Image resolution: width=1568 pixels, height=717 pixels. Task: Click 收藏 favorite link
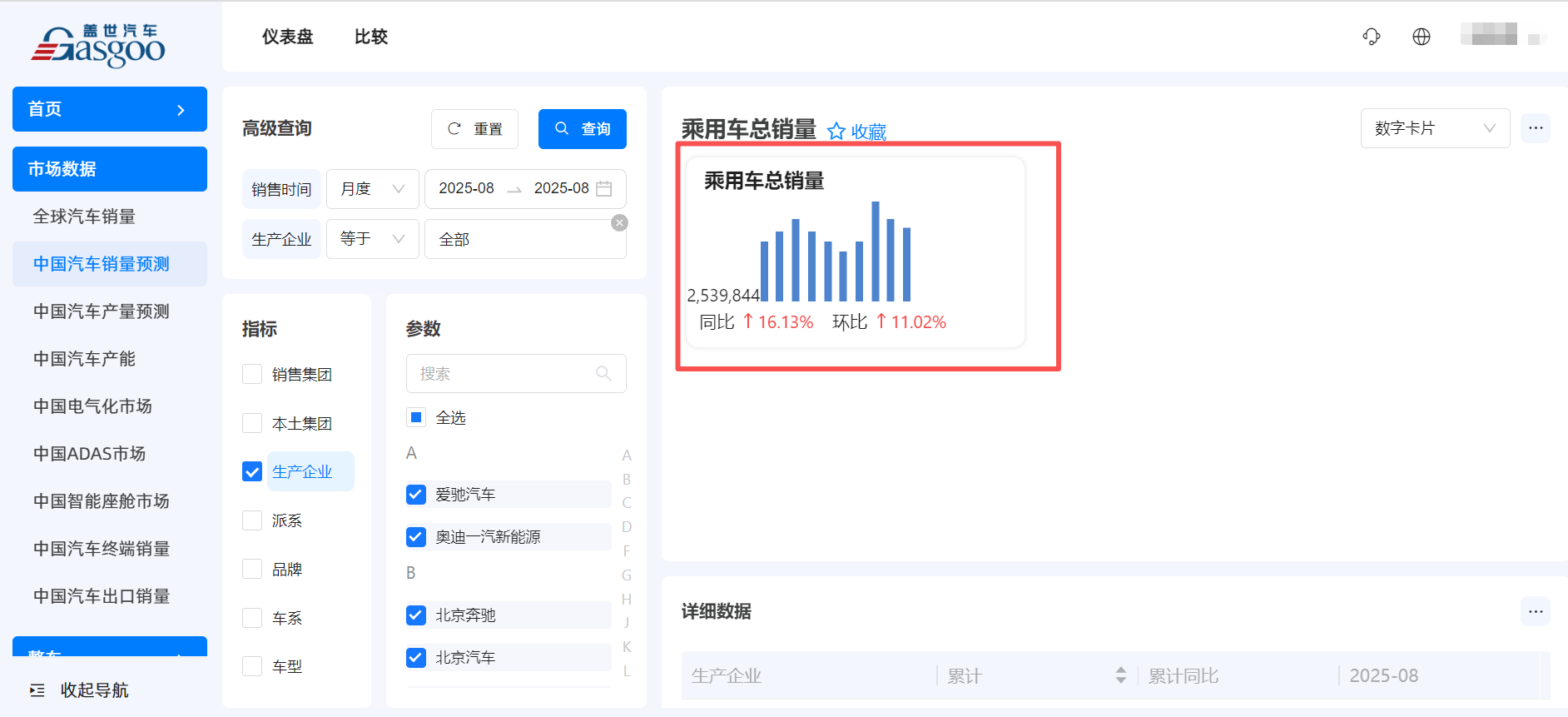pyautogui.click(x=869, y=132)
